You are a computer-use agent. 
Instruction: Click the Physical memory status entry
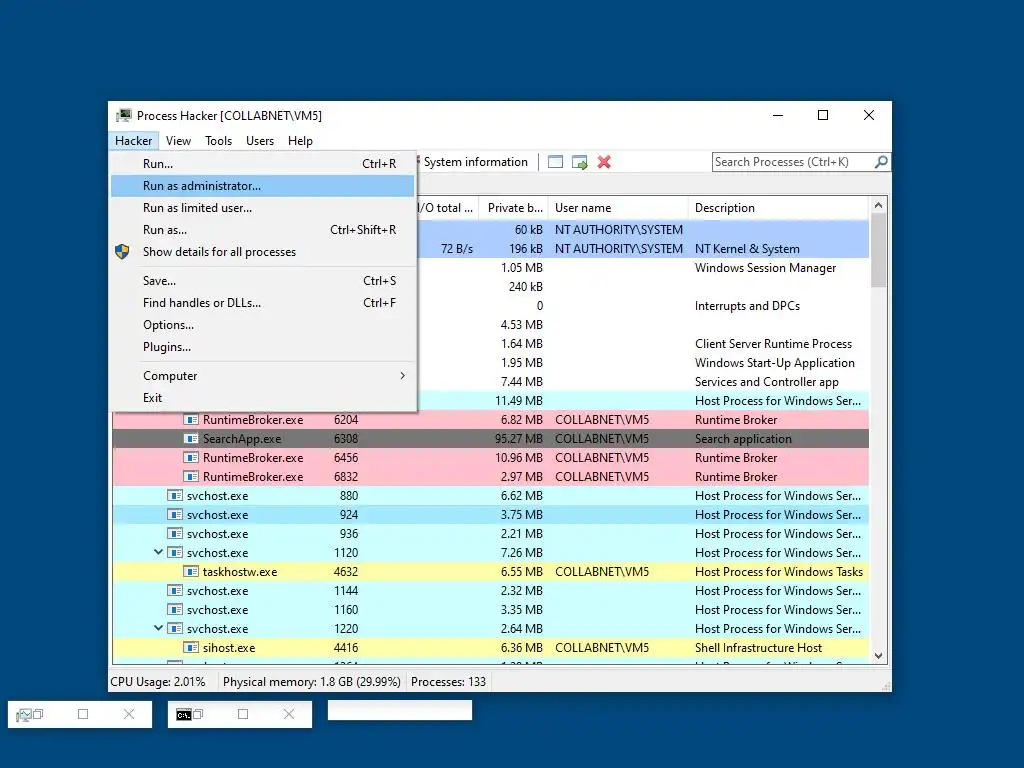(x=312, y=682)
